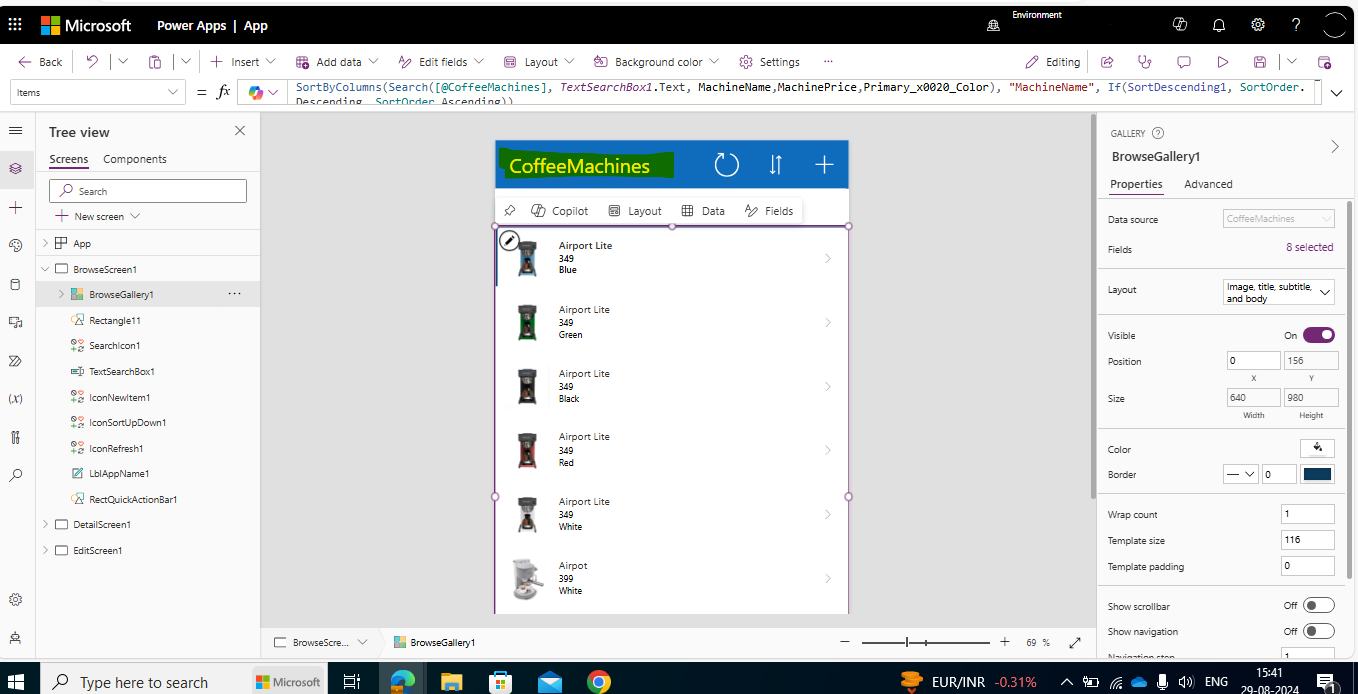The height and width of the screenshot is (694, 1358).
Task: Click the add new item plus icon in the app
Action: pyautogui.click(x=824, y=165)
